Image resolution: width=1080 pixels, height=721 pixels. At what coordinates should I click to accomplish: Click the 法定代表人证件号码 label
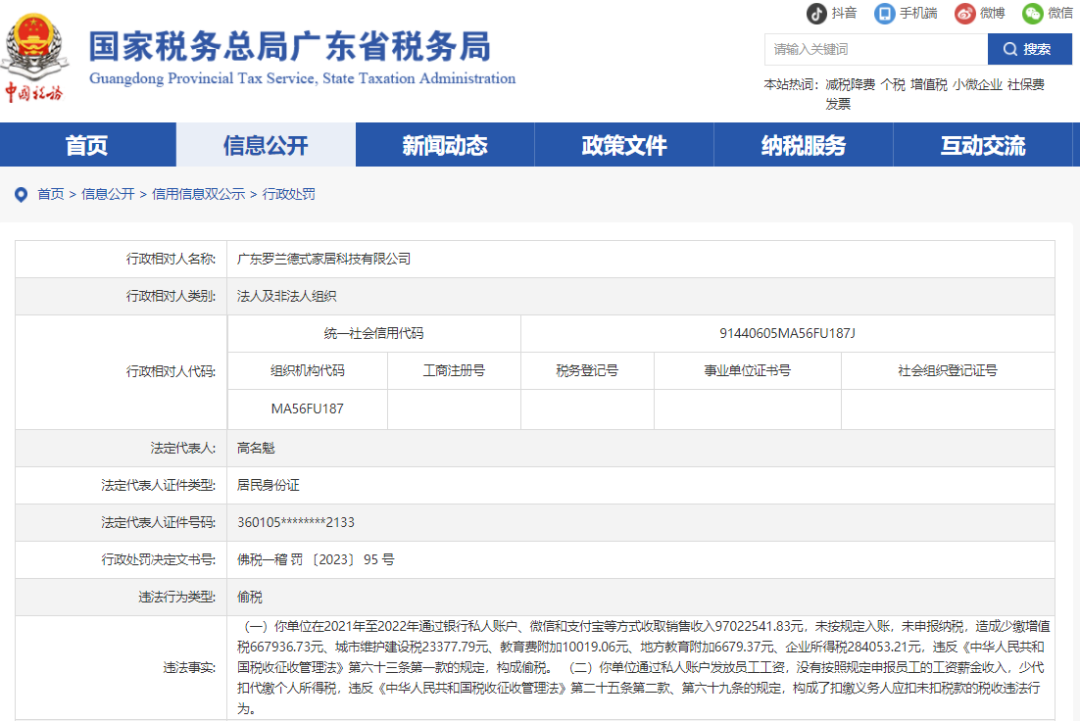click(x=158, y=523)
